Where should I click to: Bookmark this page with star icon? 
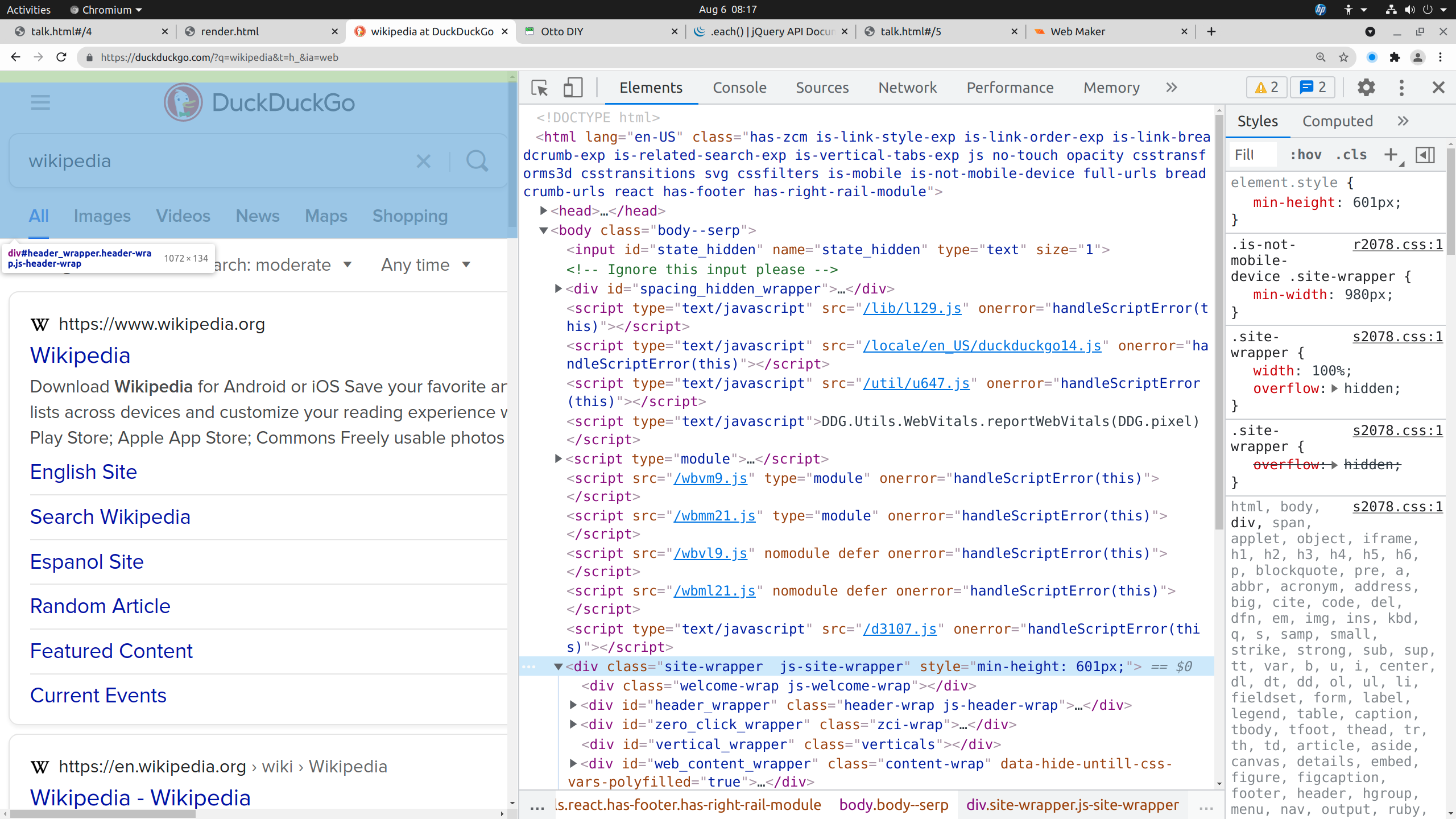point(1343,57)
